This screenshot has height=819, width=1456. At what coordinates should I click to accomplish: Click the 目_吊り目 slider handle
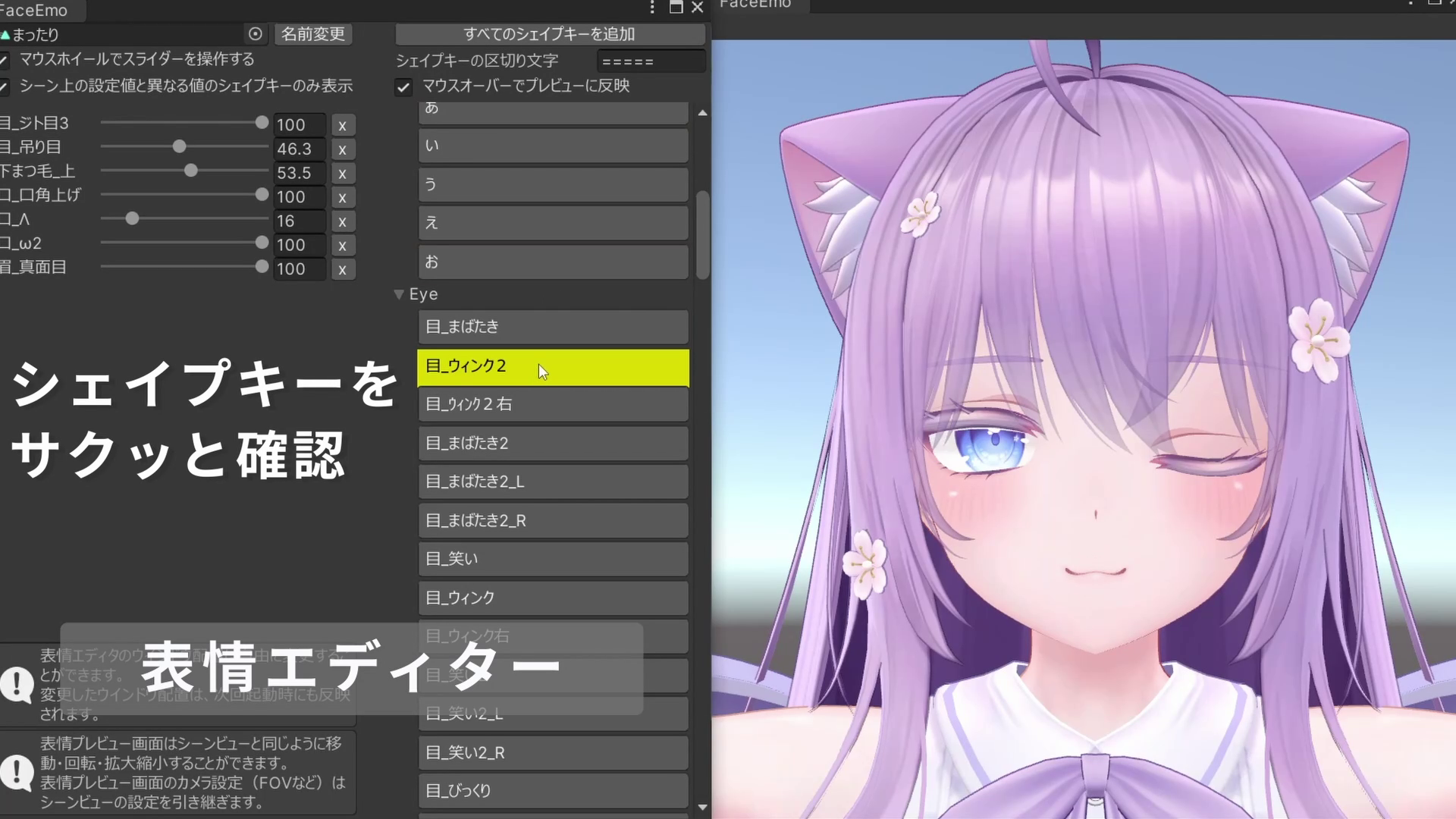[x=180, y=146]
